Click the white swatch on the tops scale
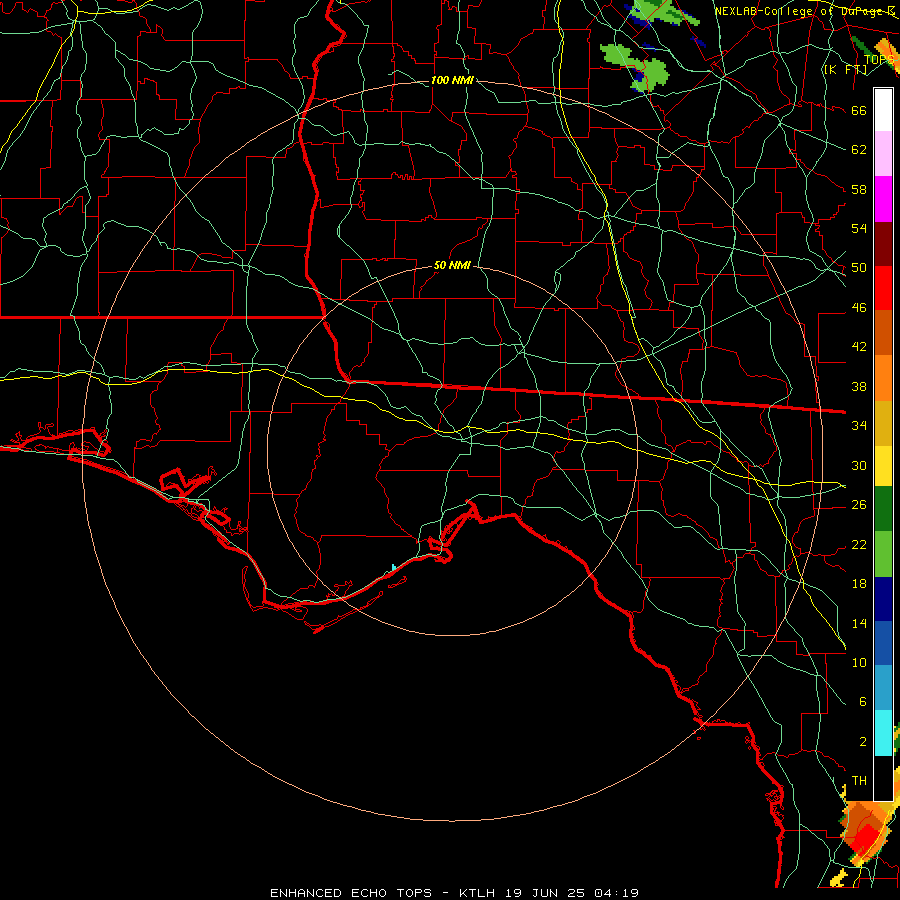This screenshot has height=900, width=900. point(883,110)
